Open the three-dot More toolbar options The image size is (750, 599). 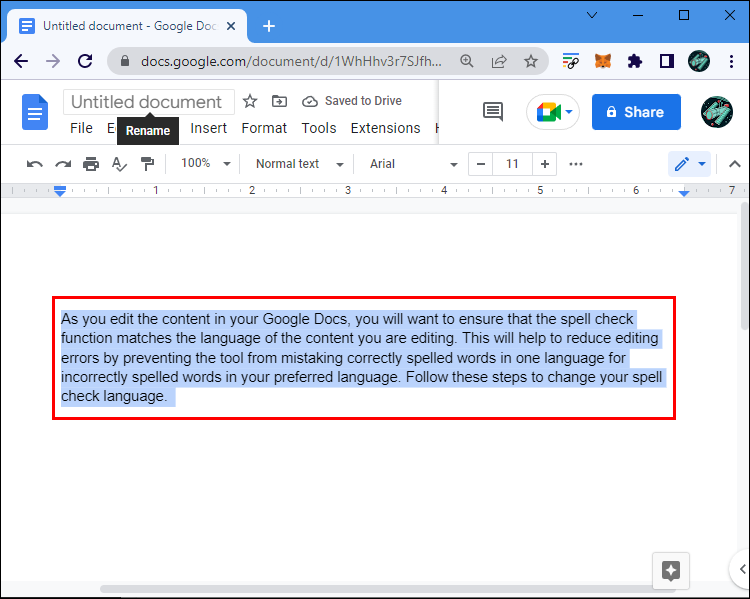576,164
